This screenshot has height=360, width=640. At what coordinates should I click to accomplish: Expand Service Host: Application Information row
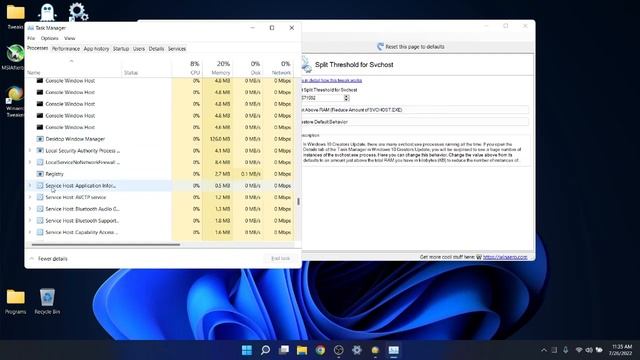click(x=30, y=186)
